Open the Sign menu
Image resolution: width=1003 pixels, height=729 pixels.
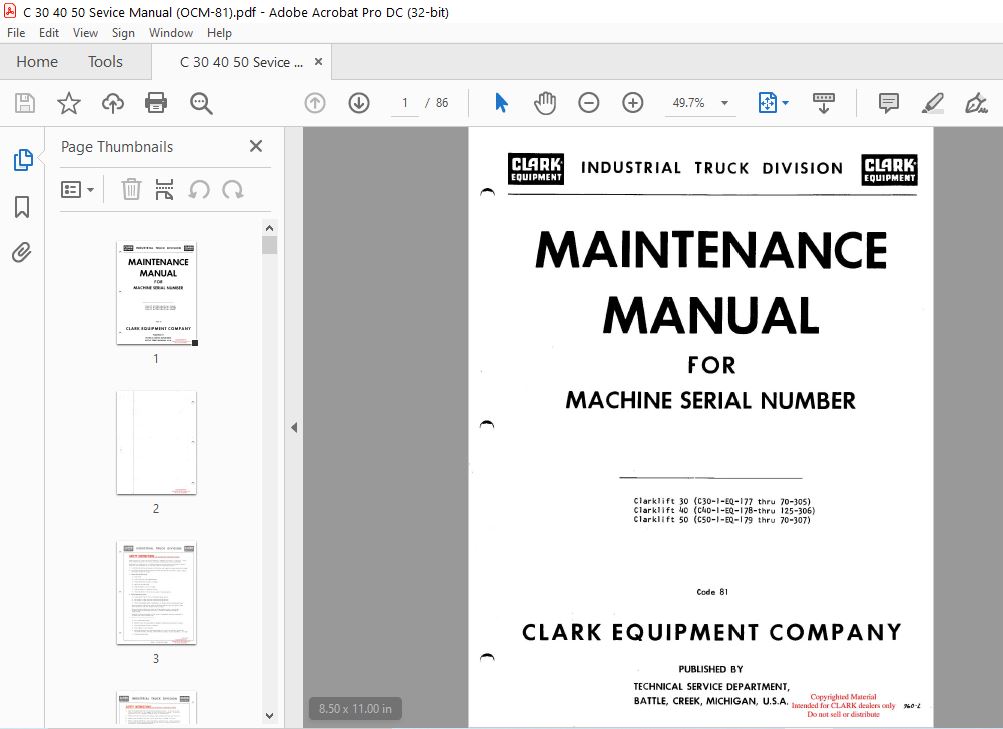(123, 33)
